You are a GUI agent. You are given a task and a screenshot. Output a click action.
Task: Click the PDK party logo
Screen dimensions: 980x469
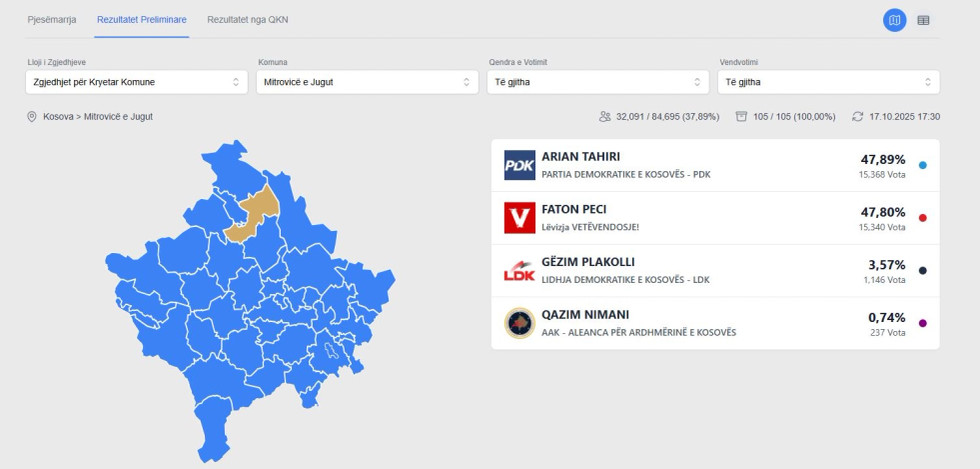[519, 165]
